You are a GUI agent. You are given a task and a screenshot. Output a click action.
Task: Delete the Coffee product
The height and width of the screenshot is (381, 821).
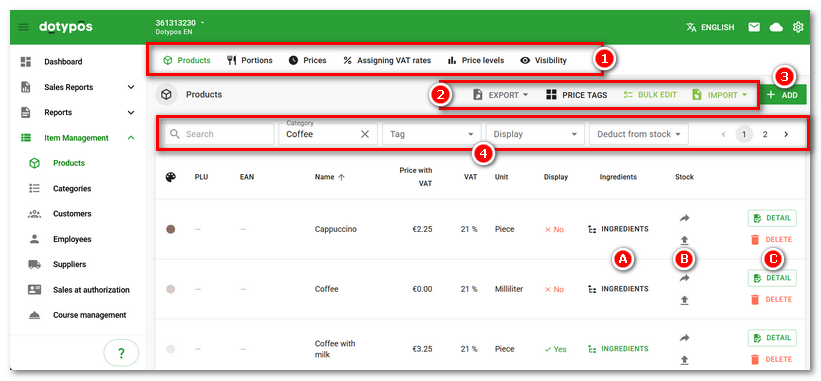tap(771, 299)
